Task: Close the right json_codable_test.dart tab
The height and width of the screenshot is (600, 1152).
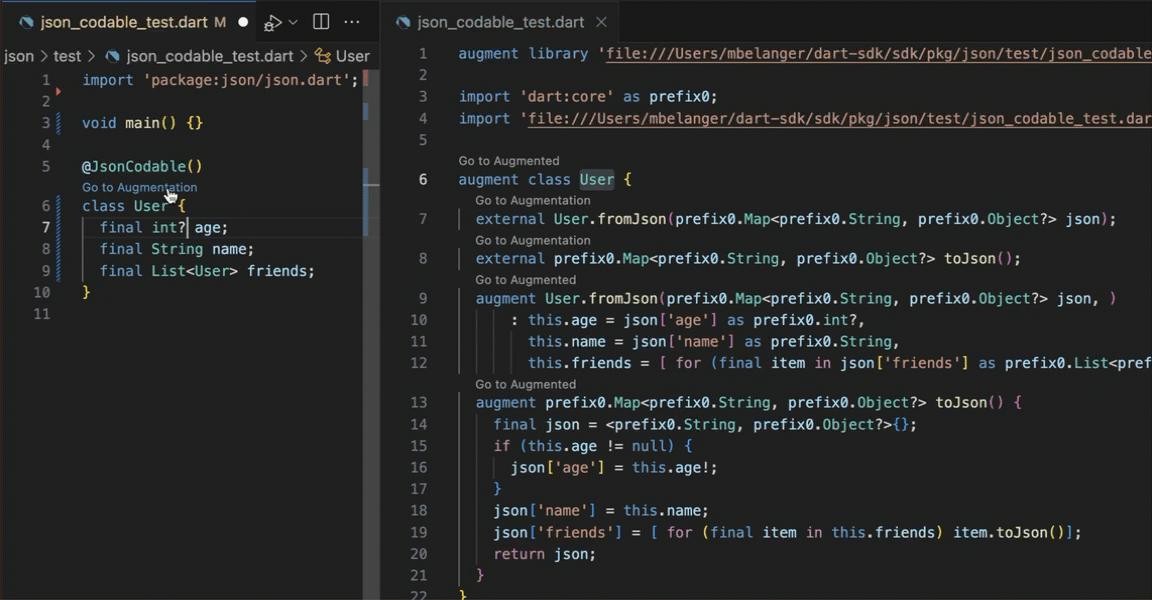Action: click(x=601, y=22)
